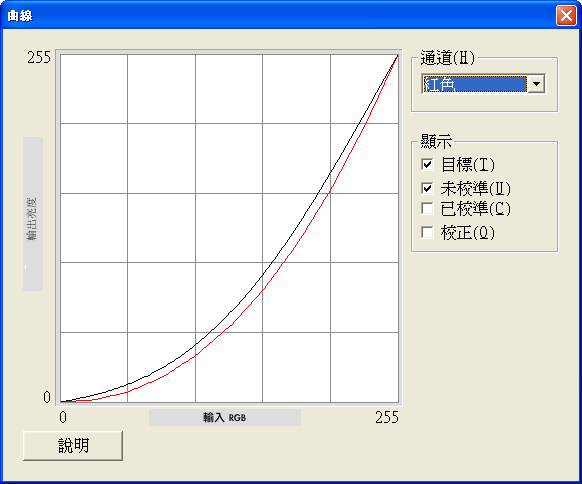Toggle the 目標(T) target curve checkbox

[427, 164]
